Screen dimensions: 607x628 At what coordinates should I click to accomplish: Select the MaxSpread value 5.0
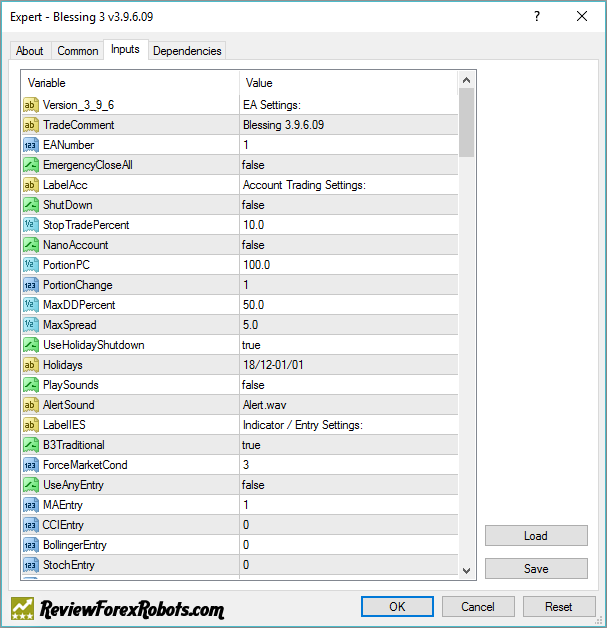pyautogui.click(x=251, y=325)
